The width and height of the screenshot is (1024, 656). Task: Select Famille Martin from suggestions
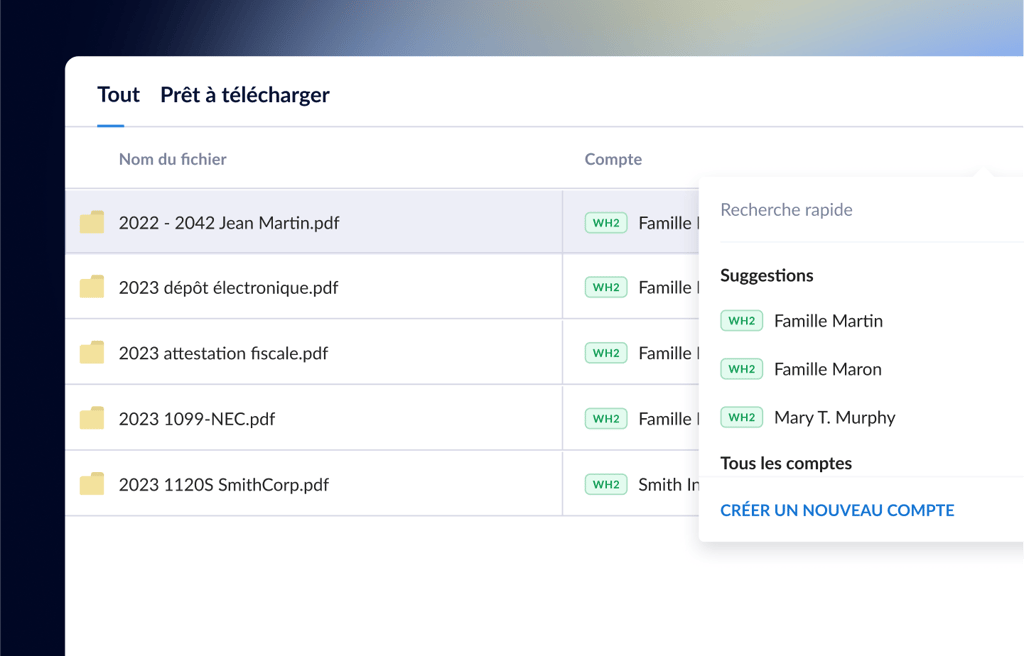pyautogui.click(x=828, y=321)
